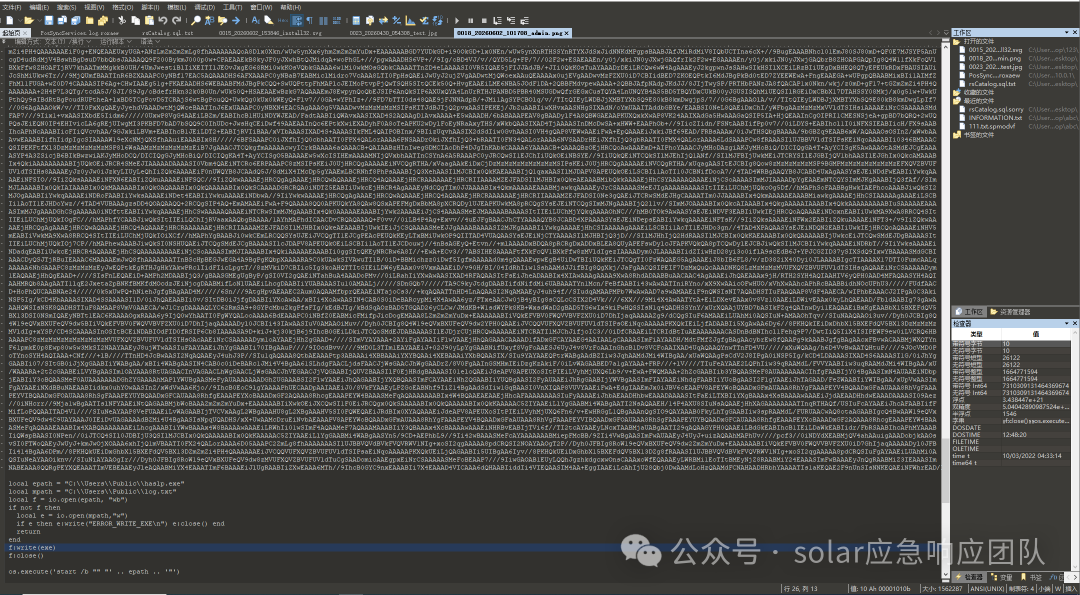The image size is (1080, 595).
Task: Click the 插入 insert mode status indicator
Action: pyautogui.click(x=1071, y=588)
